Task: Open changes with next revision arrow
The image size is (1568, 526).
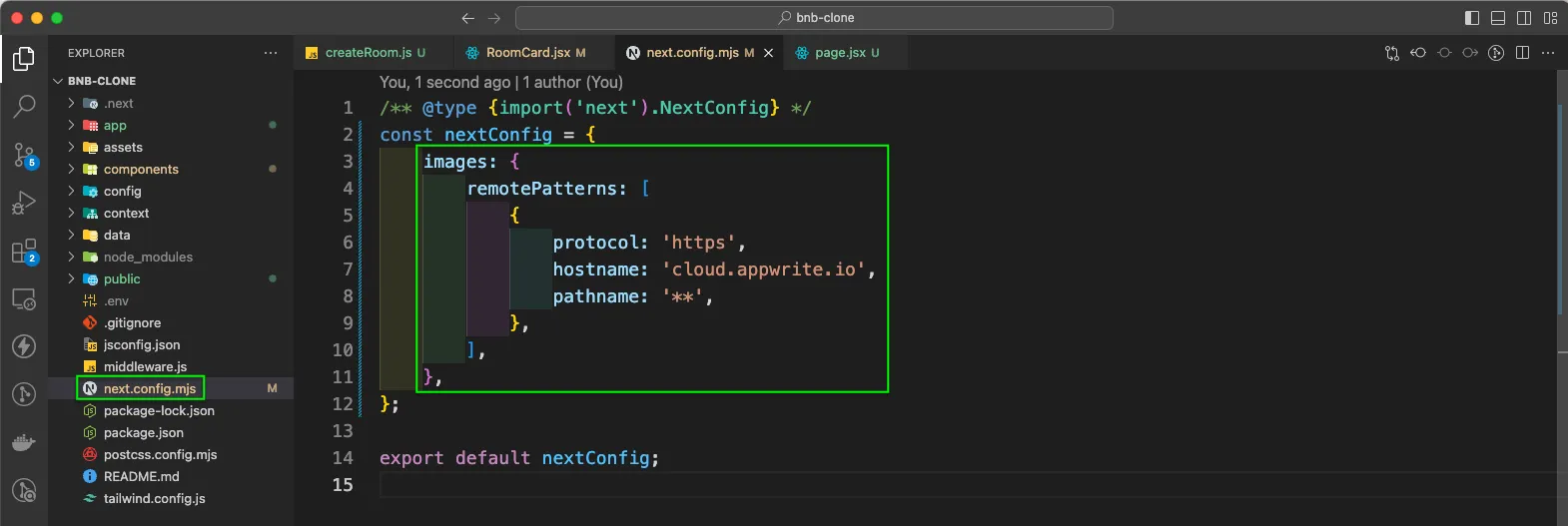Action: coord(1470,53)
